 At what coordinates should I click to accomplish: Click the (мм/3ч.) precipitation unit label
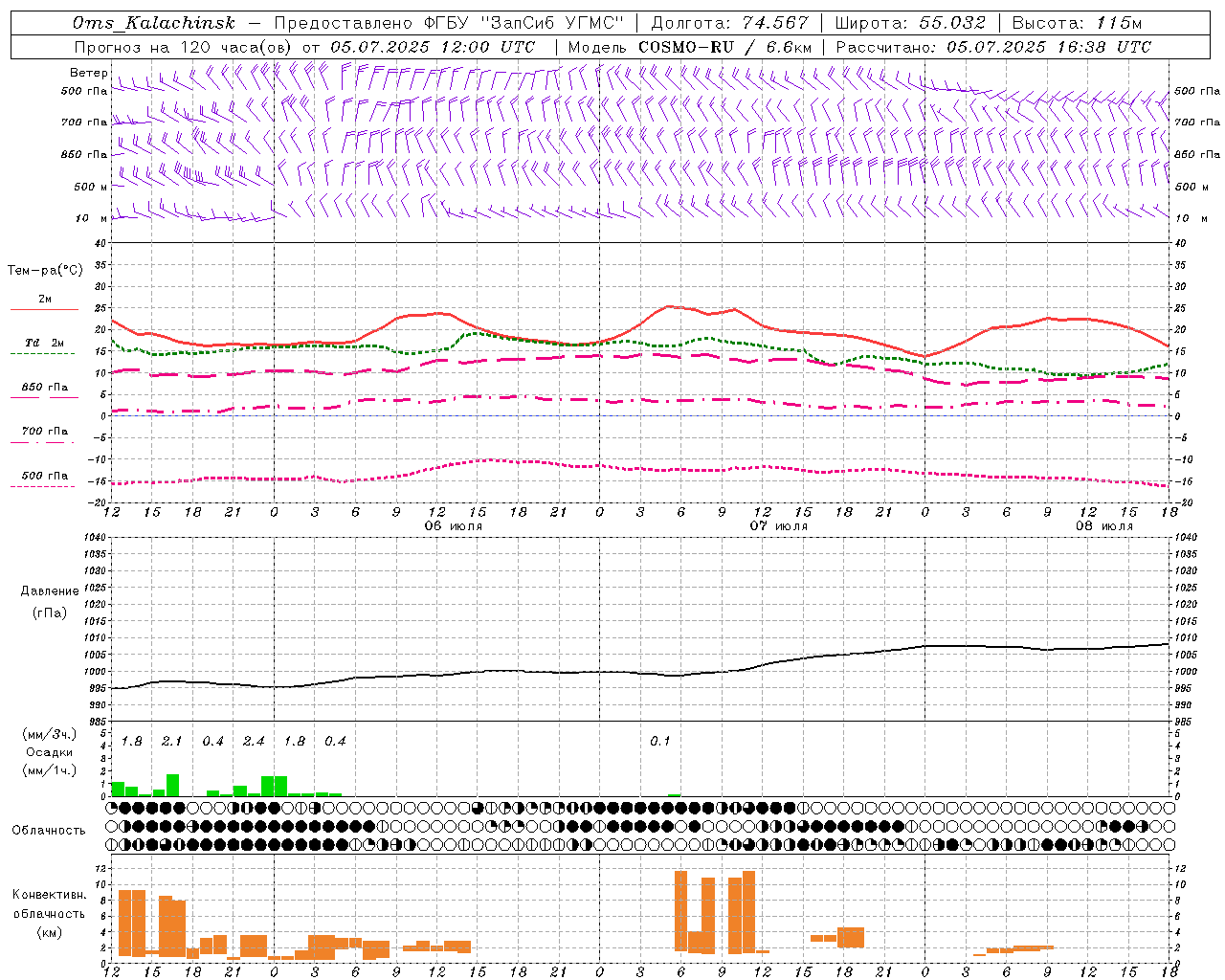[49, 734]
